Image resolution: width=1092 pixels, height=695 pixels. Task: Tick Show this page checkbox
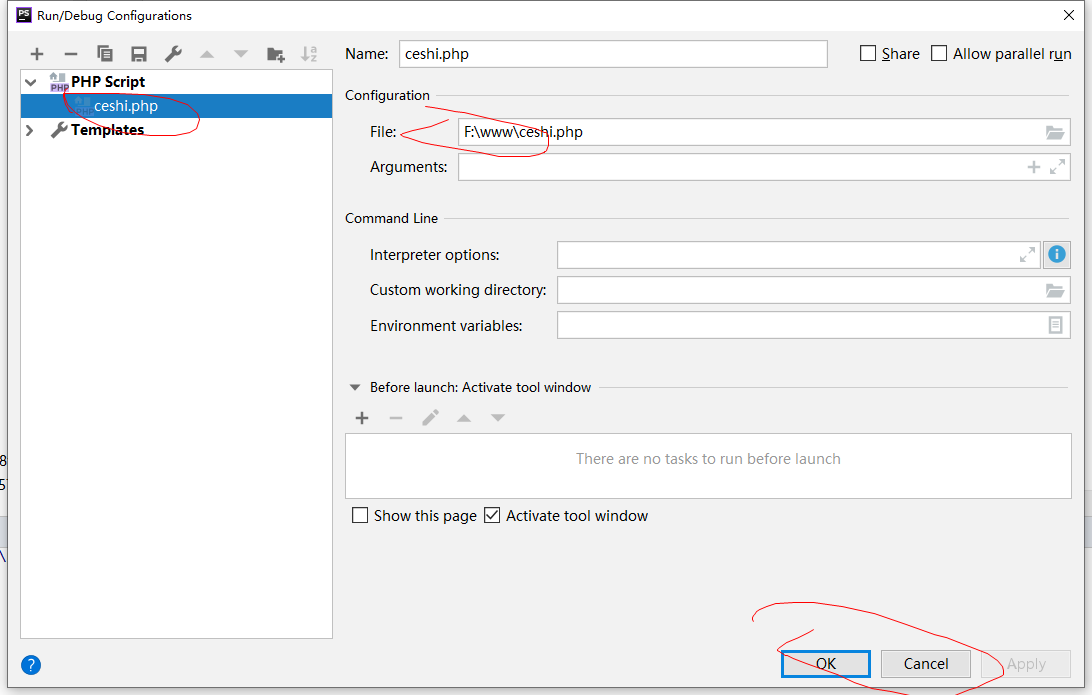tap(360, 515)
